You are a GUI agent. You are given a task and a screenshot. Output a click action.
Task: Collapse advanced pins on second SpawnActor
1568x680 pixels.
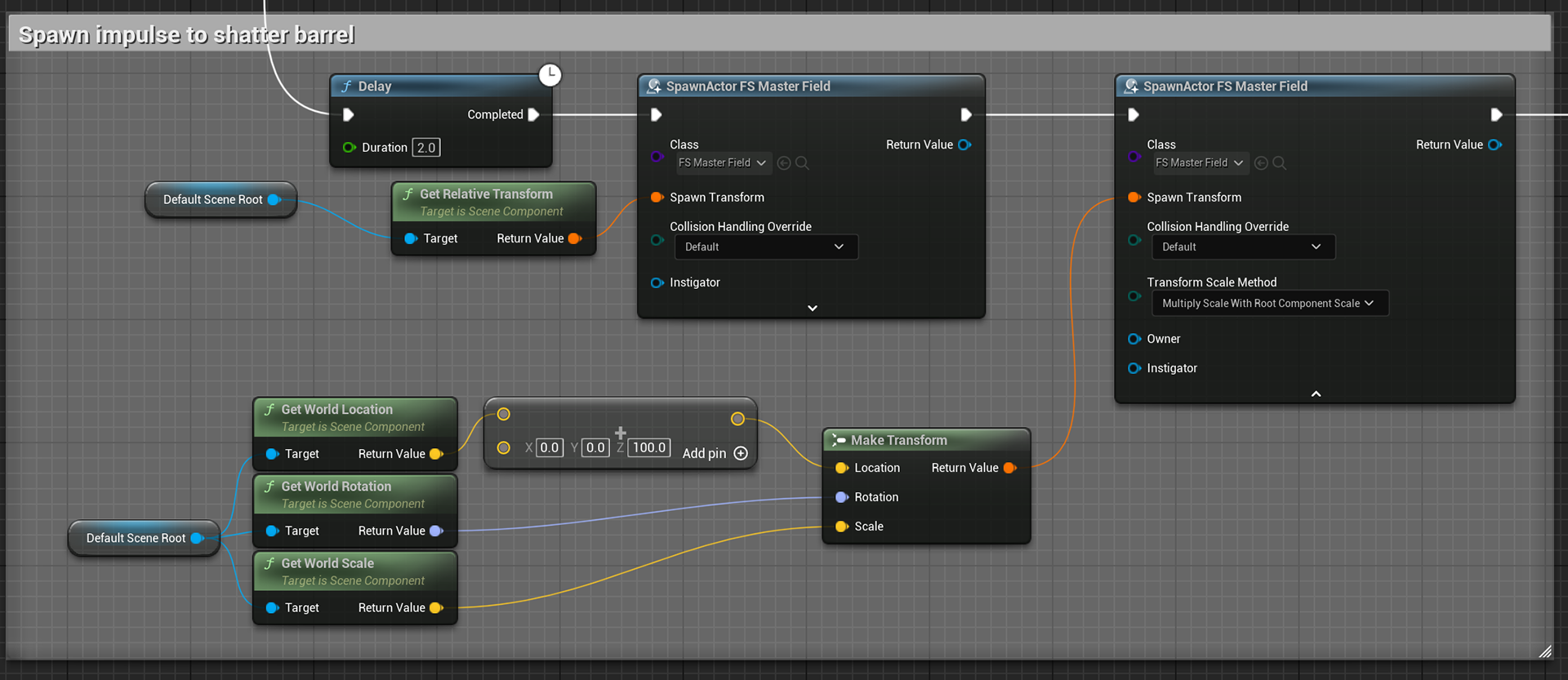tap(1316, 394)
